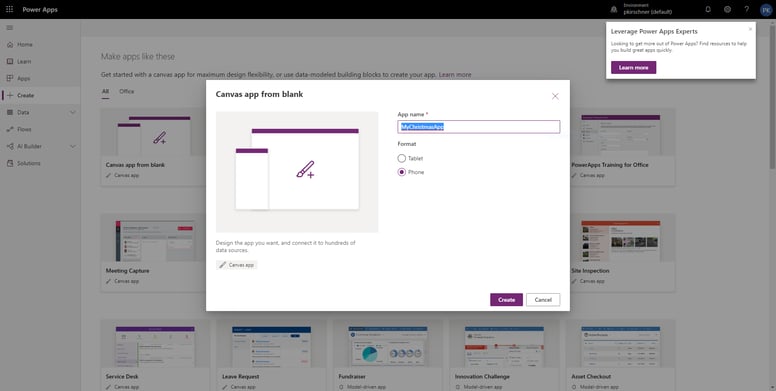Open the app launcher waffle icon

[9, 9]
